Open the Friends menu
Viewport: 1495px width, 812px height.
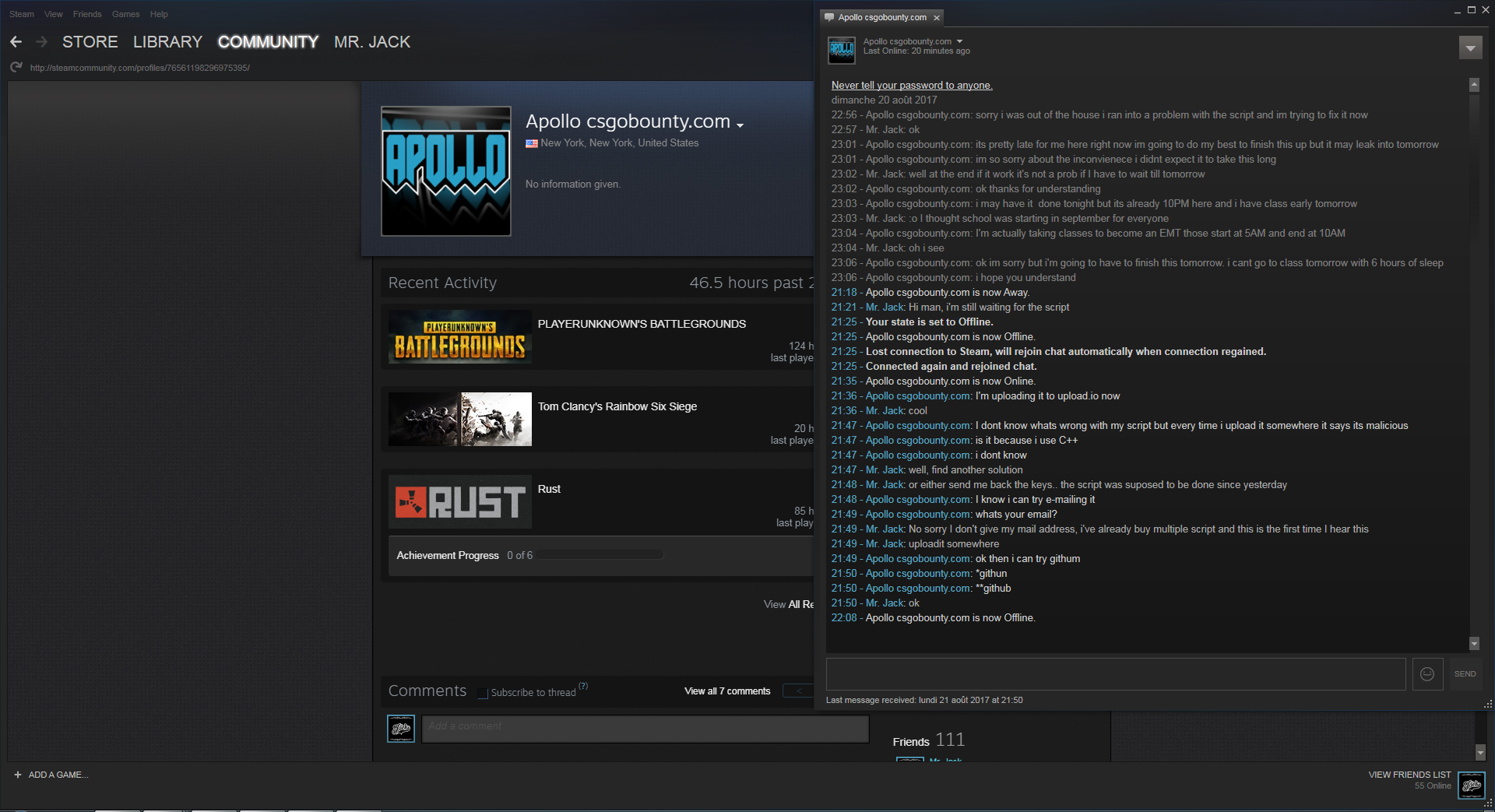pyautogui.click(x=87, y=14)
